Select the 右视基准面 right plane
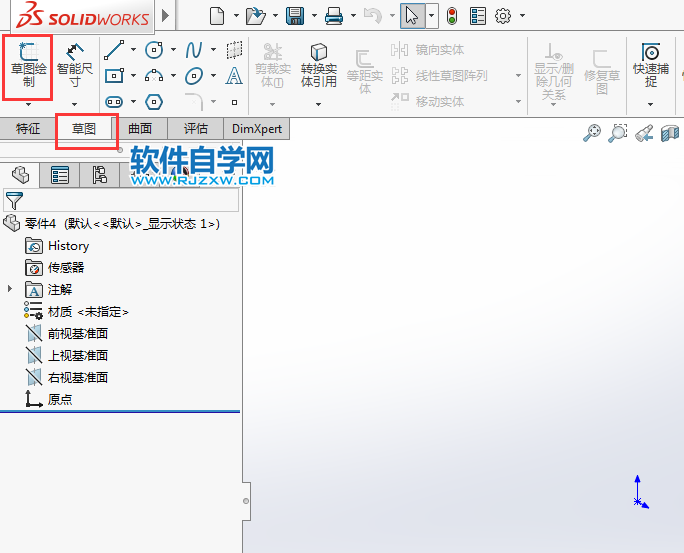The width and height of the screenshot is (684, 553). pos(66,377)
